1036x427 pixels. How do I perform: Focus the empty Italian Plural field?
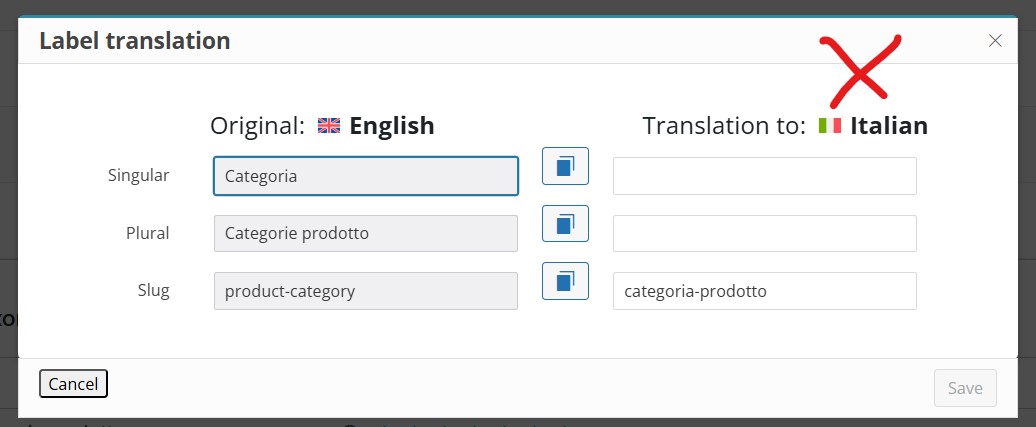point(764,233)
